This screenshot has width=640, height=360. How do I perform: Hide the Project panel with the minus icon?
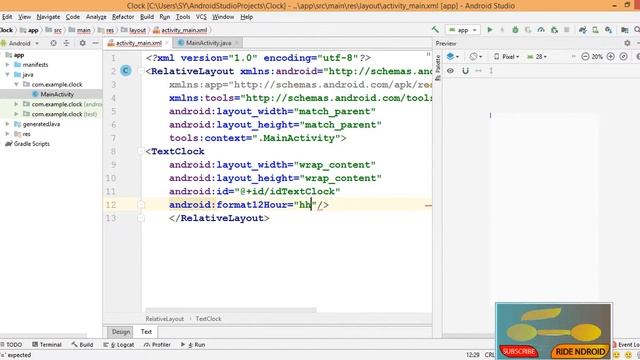tap(95, 43)
